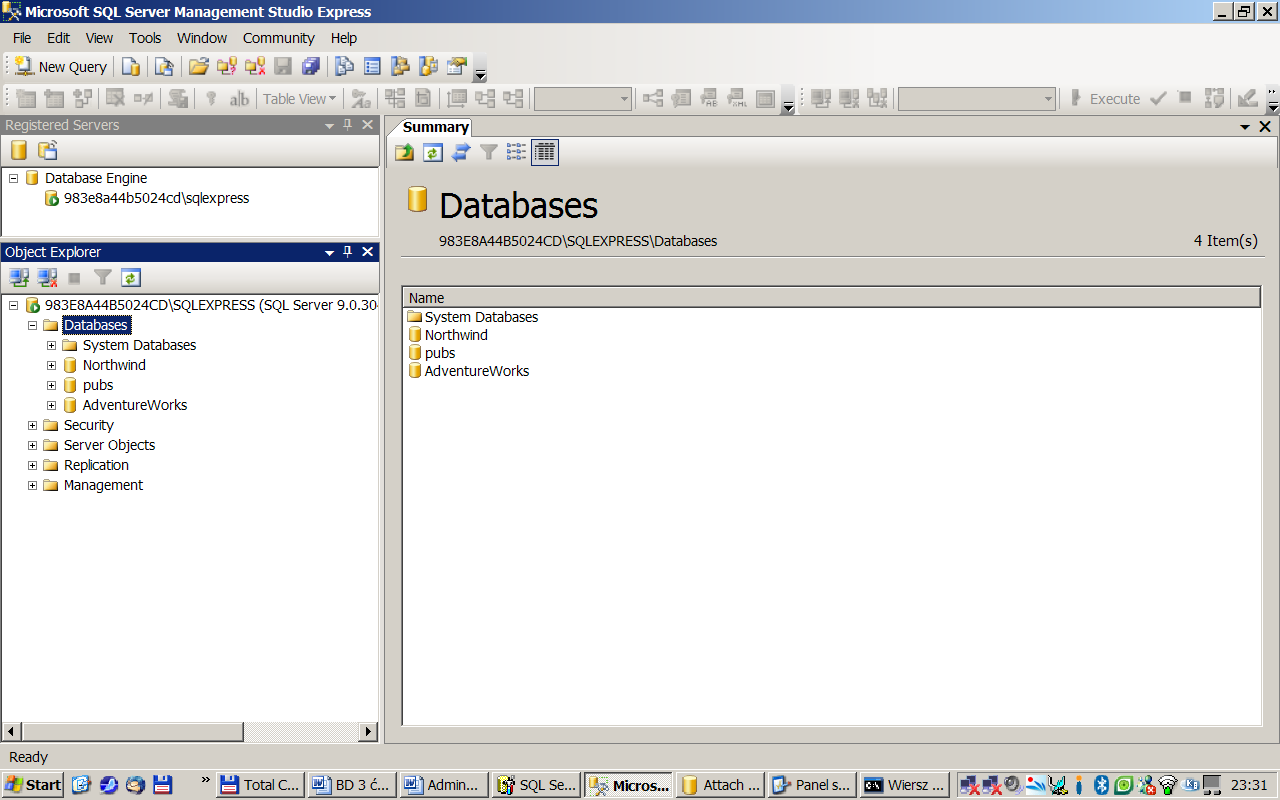Click the SQL Server Mobile Query icon
This screenshot has height=800, width=1280.
point(164,67)
